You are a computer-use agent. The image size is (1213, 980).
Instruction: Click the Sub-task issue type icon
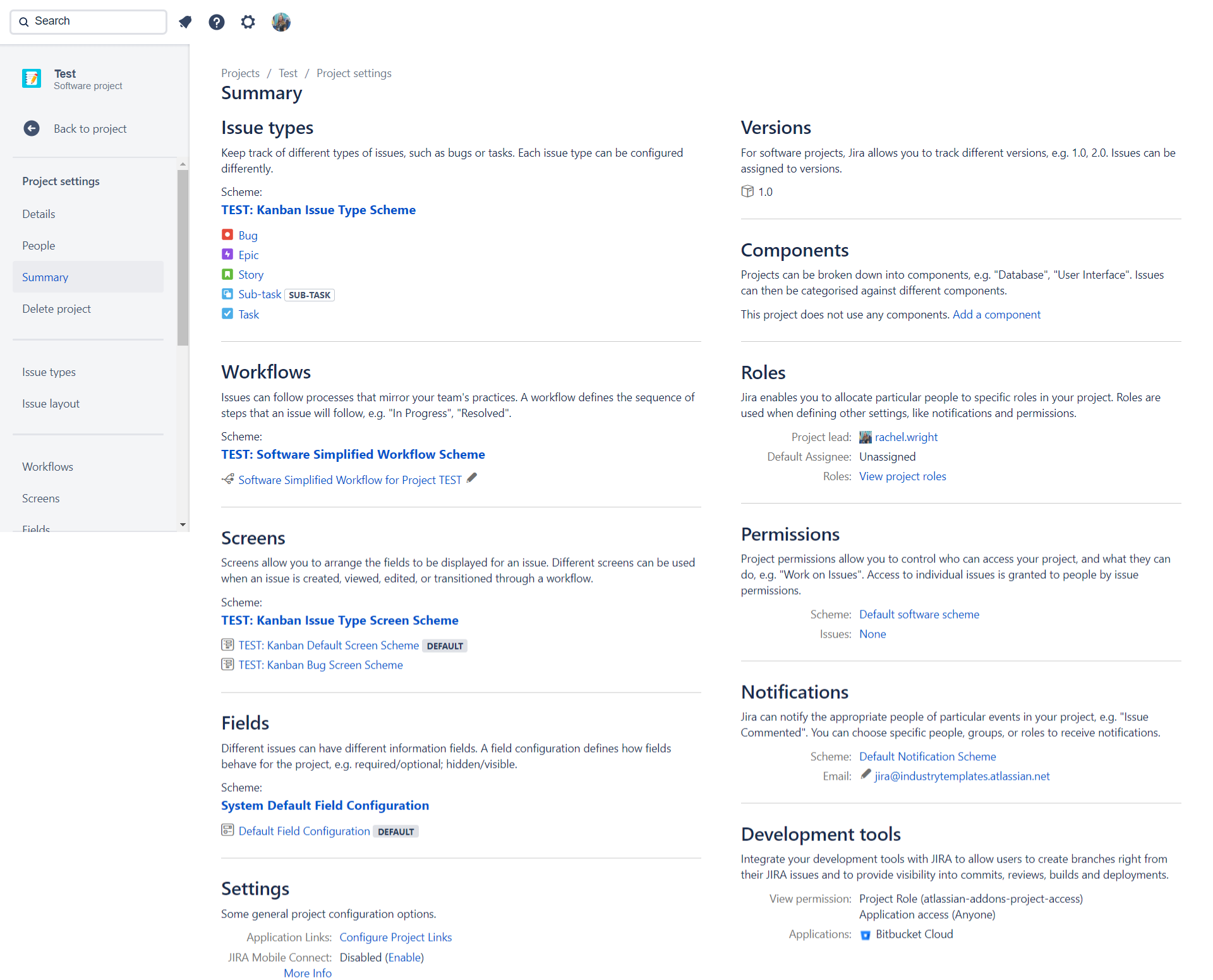coord(227,294)
